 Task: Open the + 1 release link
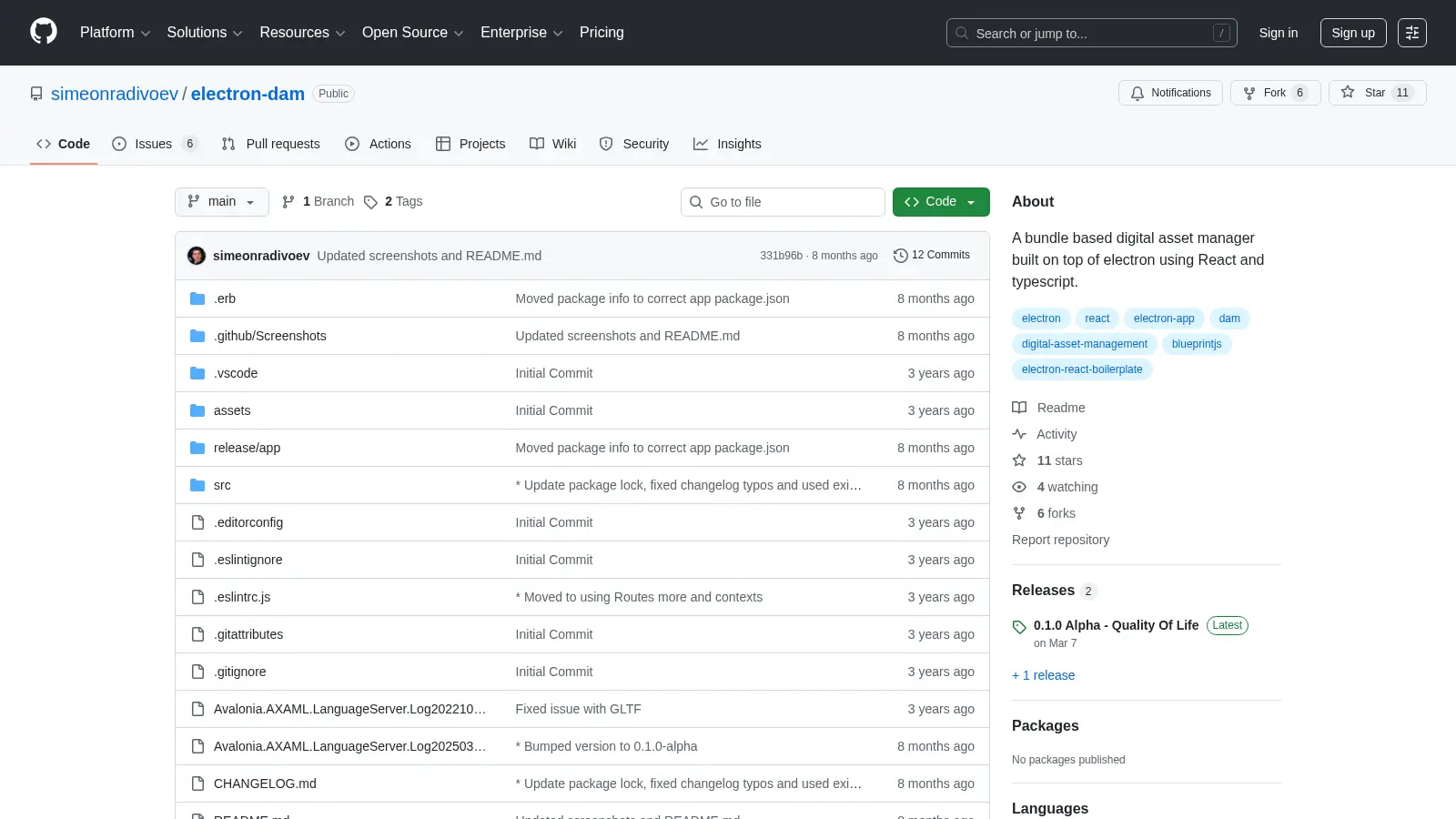pyautogui.click(x=1044, y=675)
